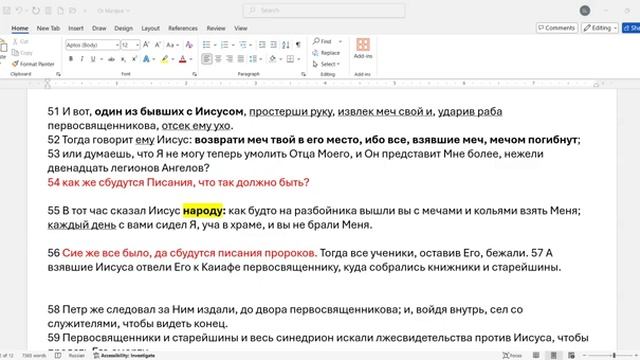Viewport: 640px width, 360px height.
Task: Apply bullet list
Action: (207, 44)
